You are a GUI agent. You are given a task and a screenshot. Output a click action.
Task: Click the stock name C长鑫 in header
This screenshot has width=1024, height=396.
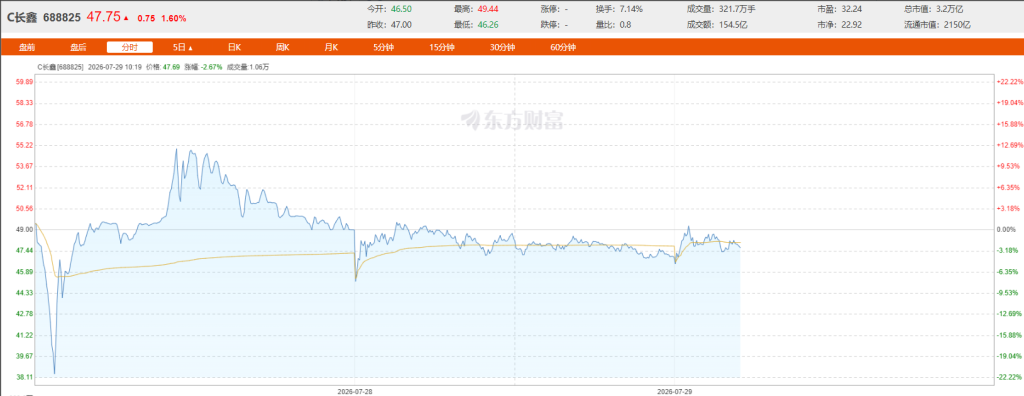click(x=22, y=18)
